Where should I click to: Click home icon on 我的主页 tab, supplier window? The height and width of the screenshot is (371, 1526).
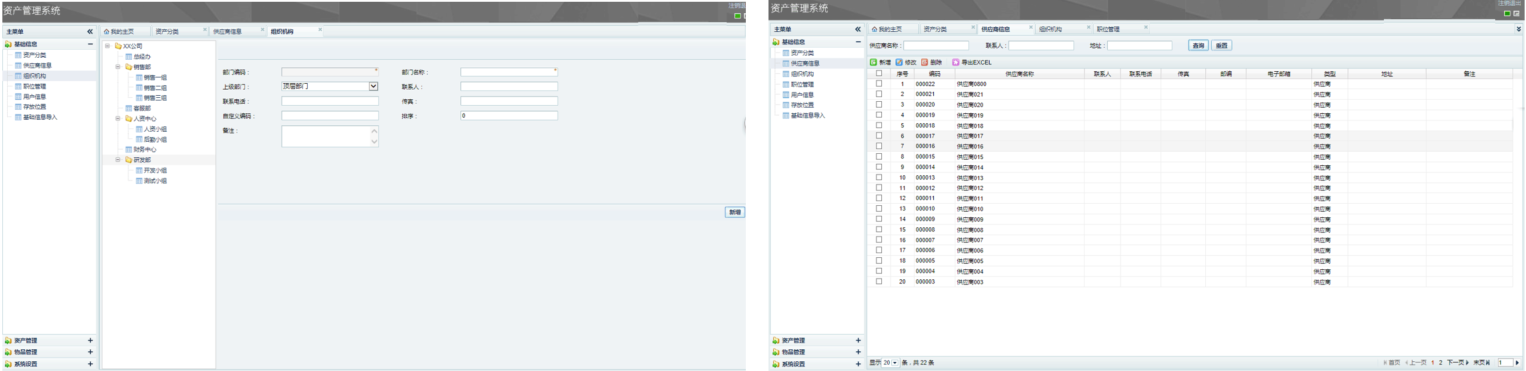[x=875, y=30]
